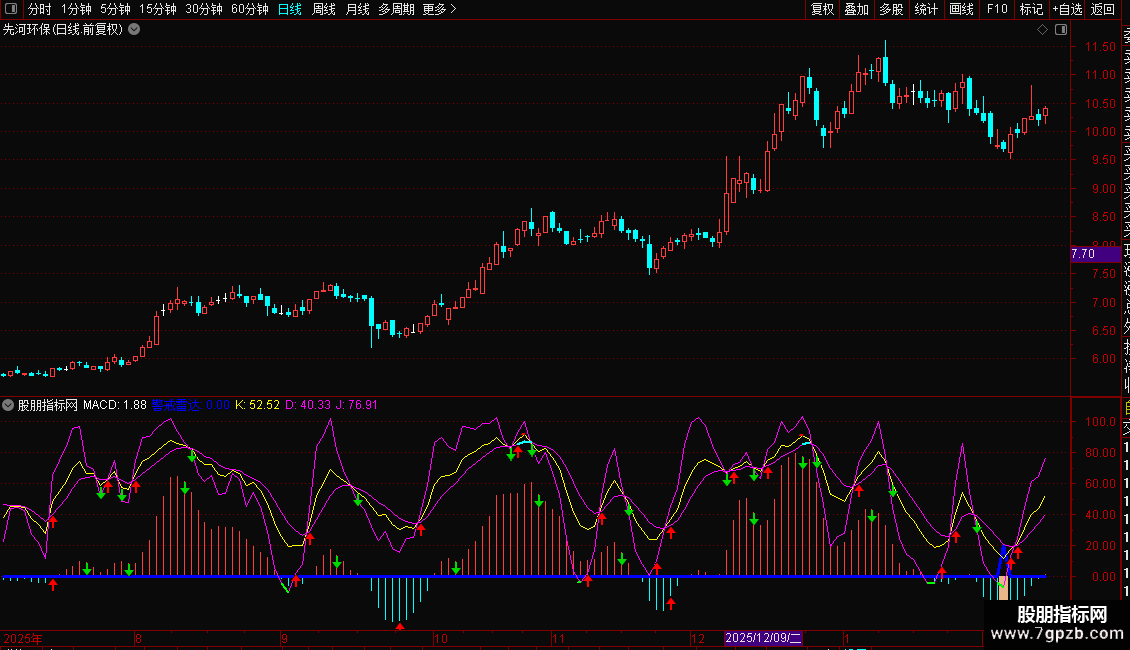The image size is (1130, 650).
Task: Select the 分时 intraday view
Action: point(39,9)
